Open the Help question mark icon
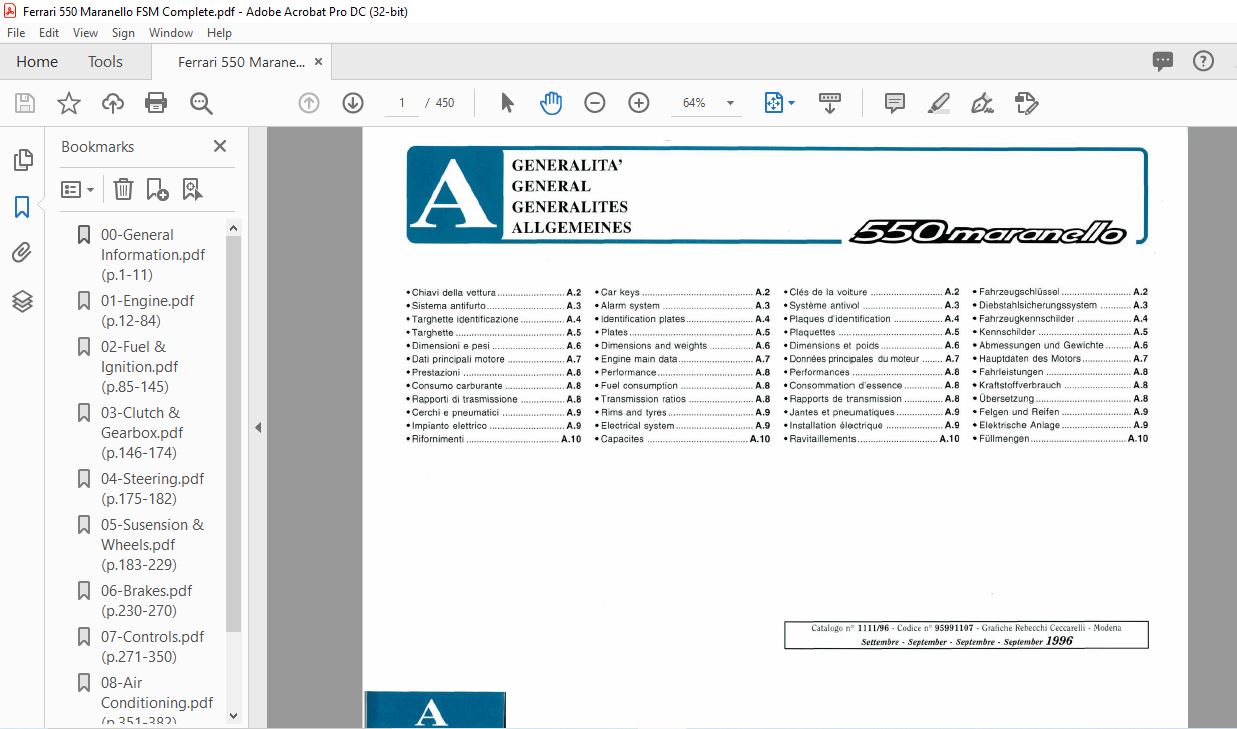Screen dimensions: 1237x729 [1203, 61]
